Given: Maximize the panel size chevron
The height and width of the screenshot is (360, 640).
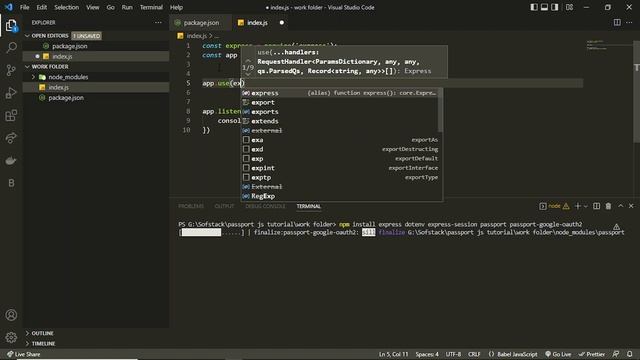Looking at the screenshot, I should coord(620,206).
